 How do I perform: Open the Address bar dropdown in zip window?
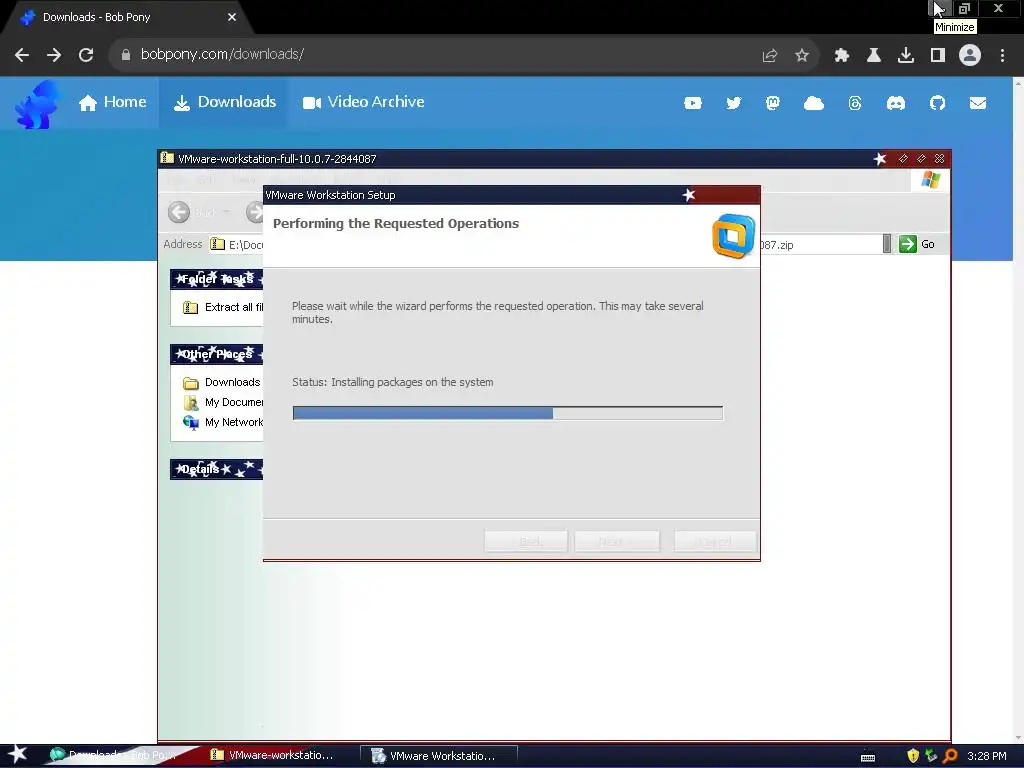[x=887, y=244]
